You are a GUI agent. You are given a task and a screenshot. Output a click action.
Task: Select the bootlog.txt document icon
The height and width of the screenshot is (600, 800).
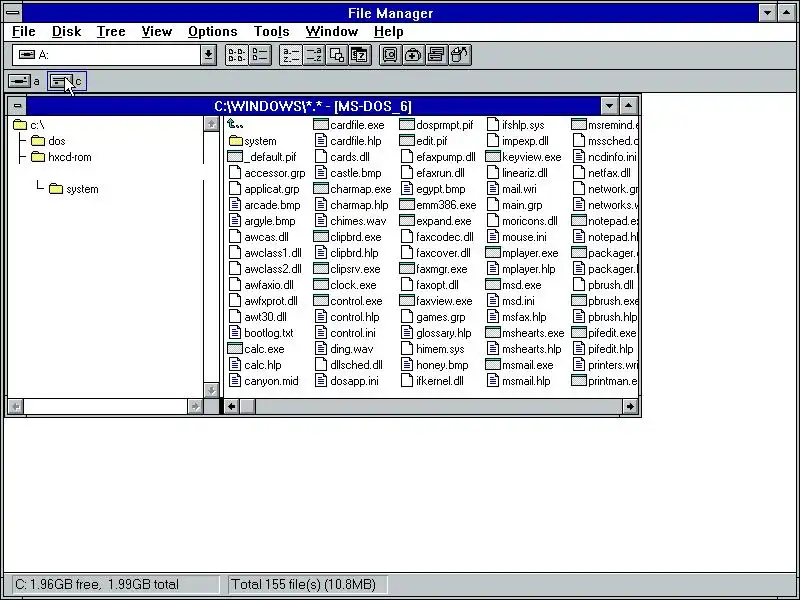point(235,333)
